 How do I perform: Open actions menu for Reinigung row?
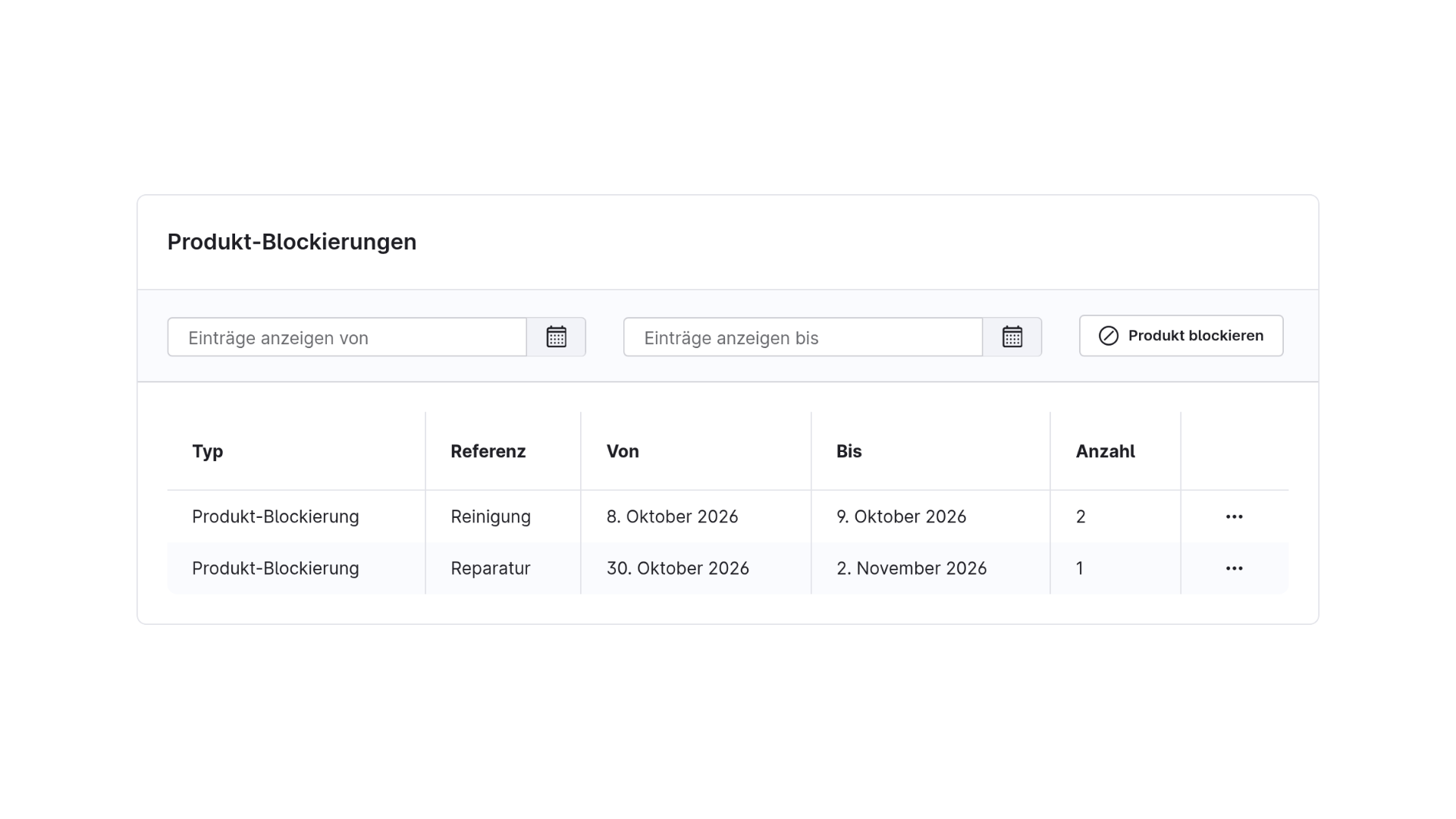(x=1234, y=516)
